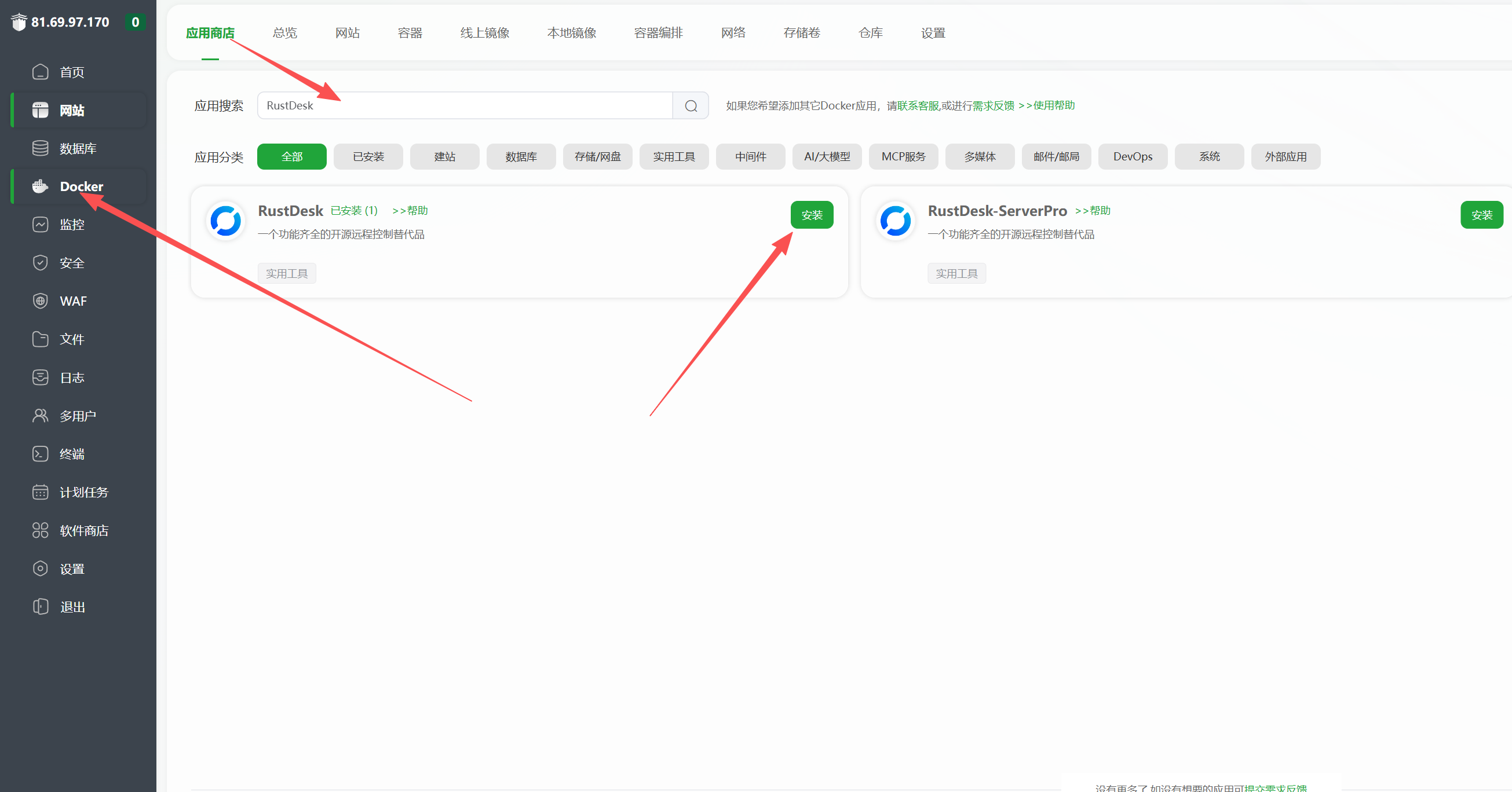Click the exit icon beside 退出
Image resolution: width=1512 pixels, height=792 pixels.
tap(40, 607)
